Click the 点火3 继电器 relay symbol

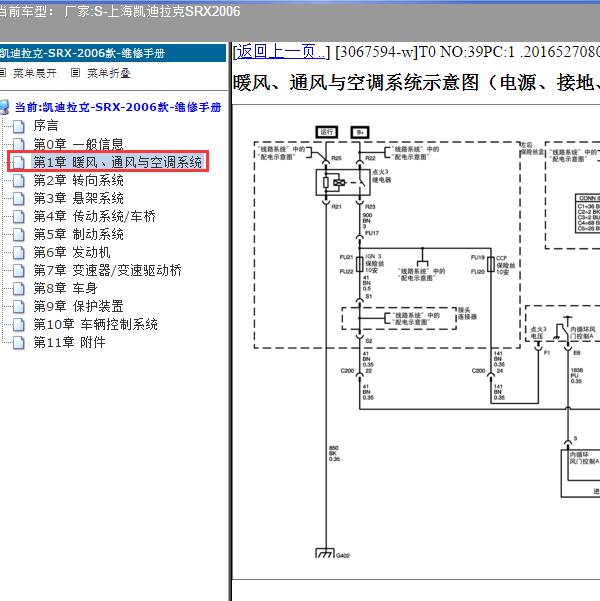pos(343,183)
